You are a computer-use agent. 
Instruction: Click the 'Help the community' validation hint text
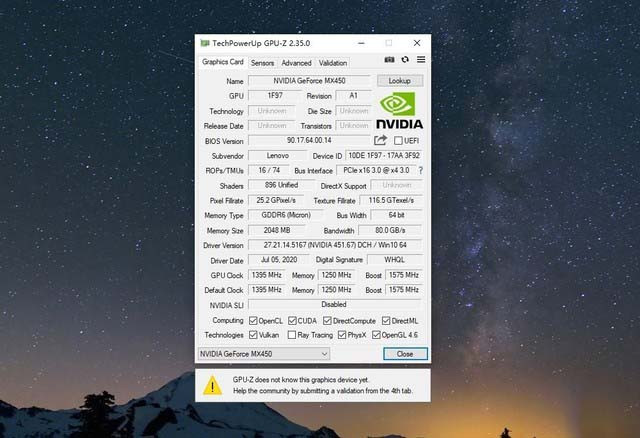(323, 391)
